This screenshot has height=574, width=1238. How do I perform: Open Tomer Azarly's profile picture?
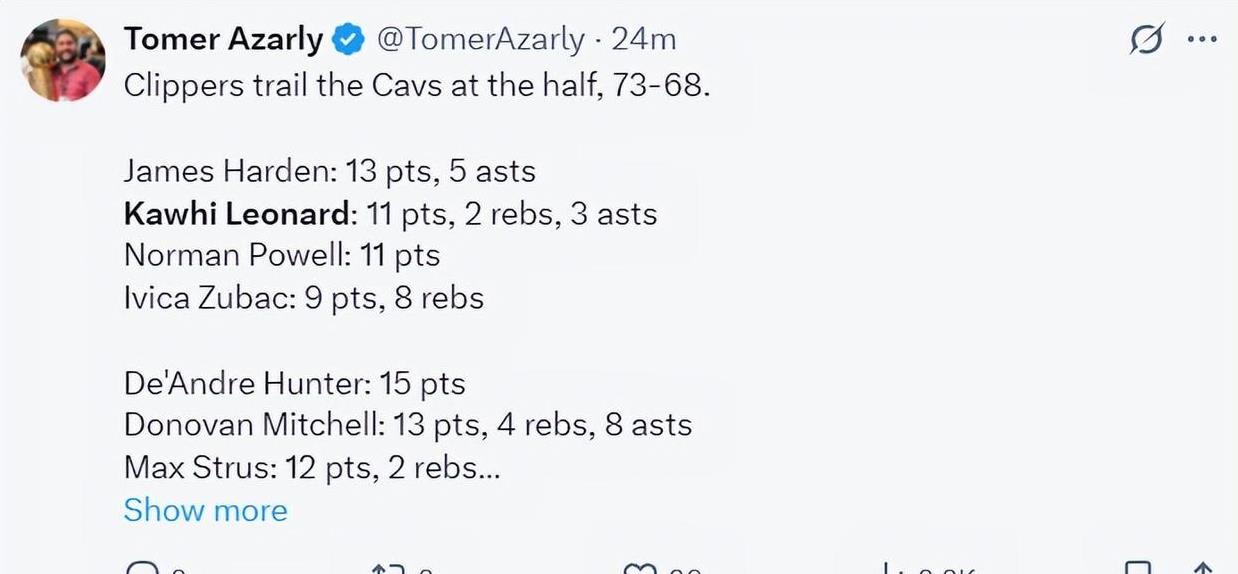(63, 60)
